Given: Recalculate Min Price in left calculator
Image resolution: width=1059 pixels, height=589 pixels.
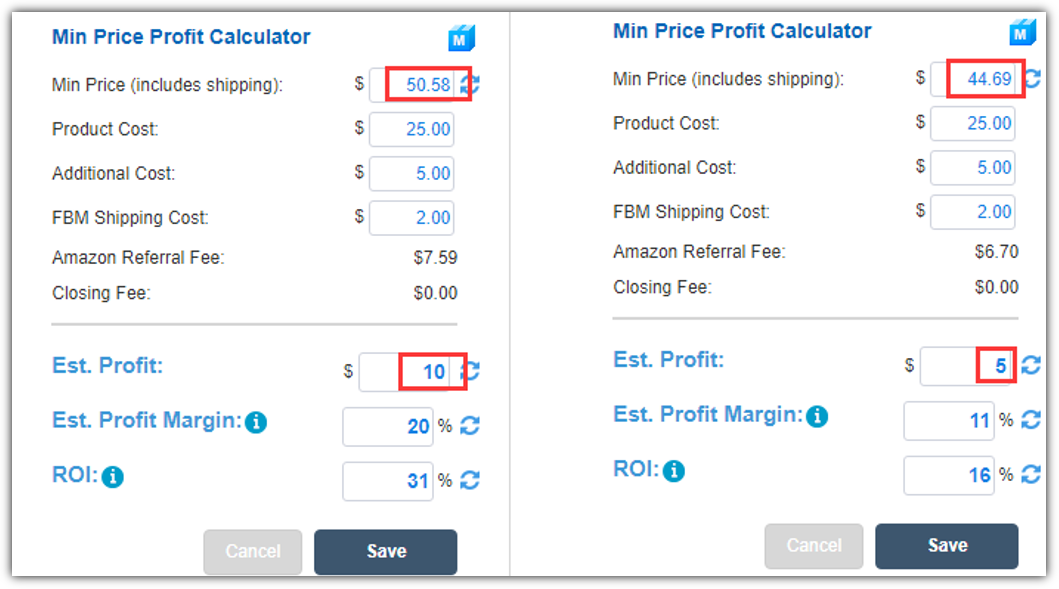Looking at the screenshot, I should tap(471, 84).
